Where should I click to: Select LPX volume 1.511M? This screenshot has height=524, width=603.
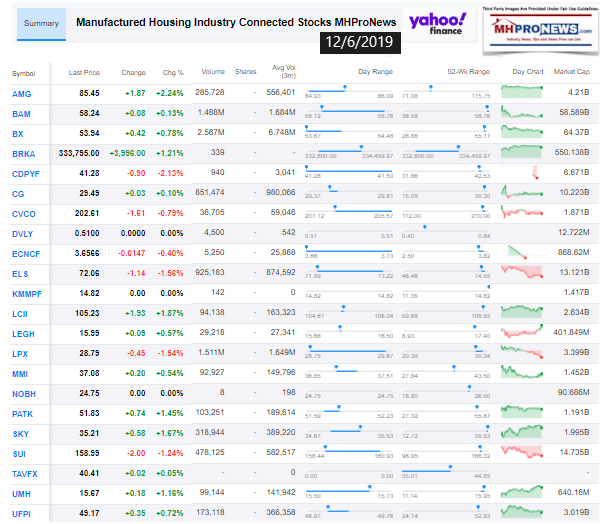tap(211, 353)
